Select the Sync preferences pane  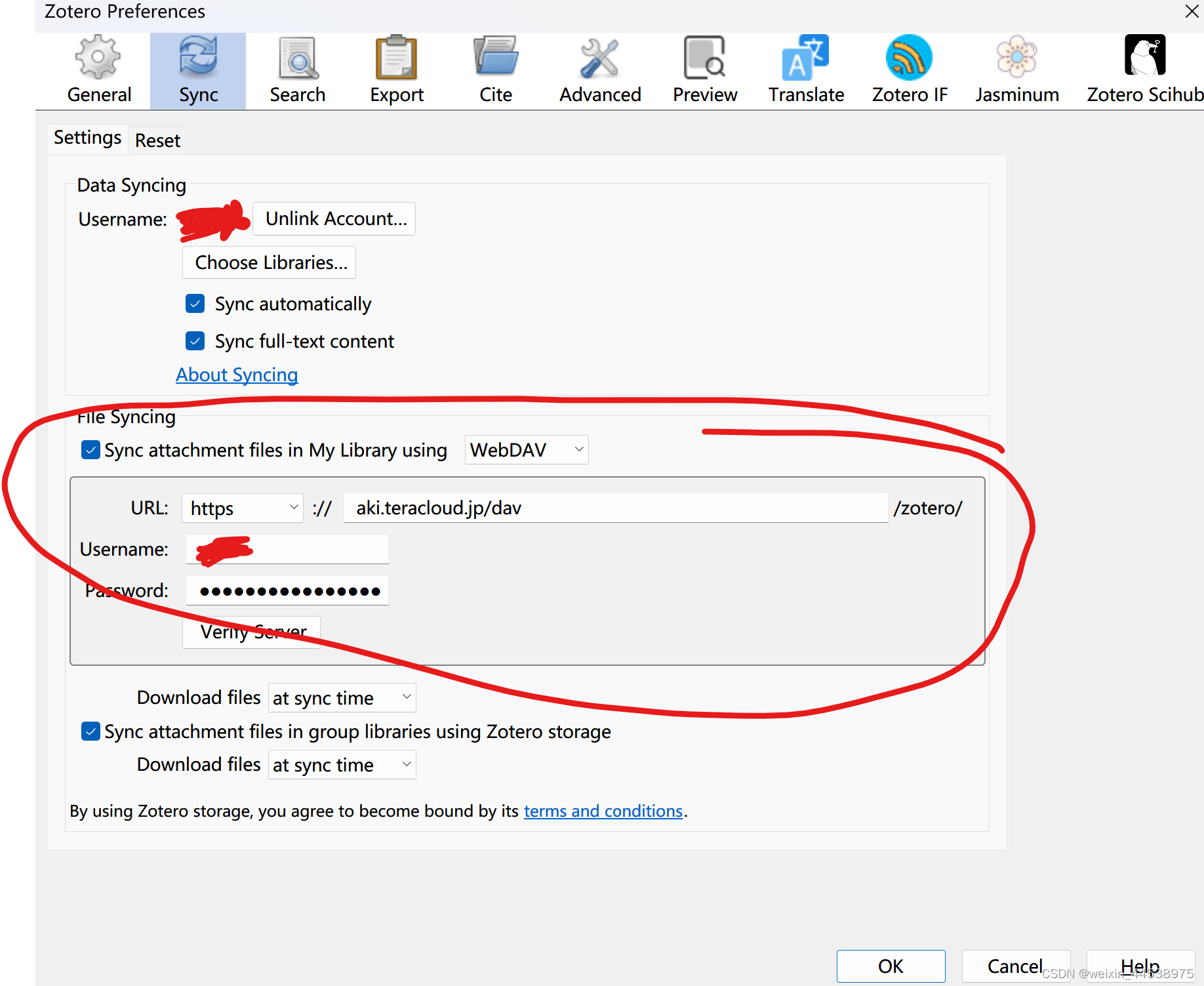(x=198, y=71)
